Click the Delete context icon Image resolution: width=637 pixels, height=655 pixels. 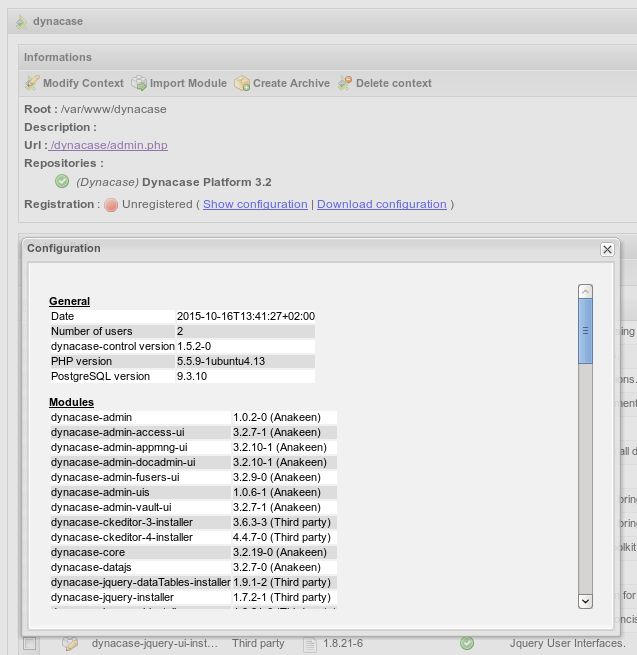(x=345, y=83)
